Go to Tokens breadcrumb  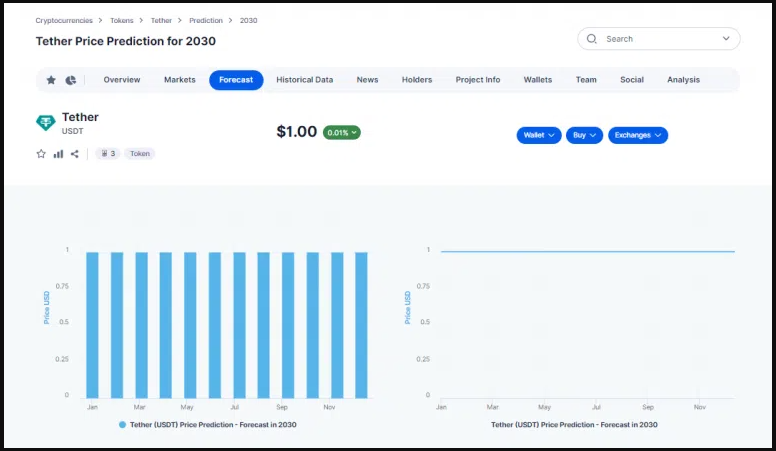click(x=122, y=20)
